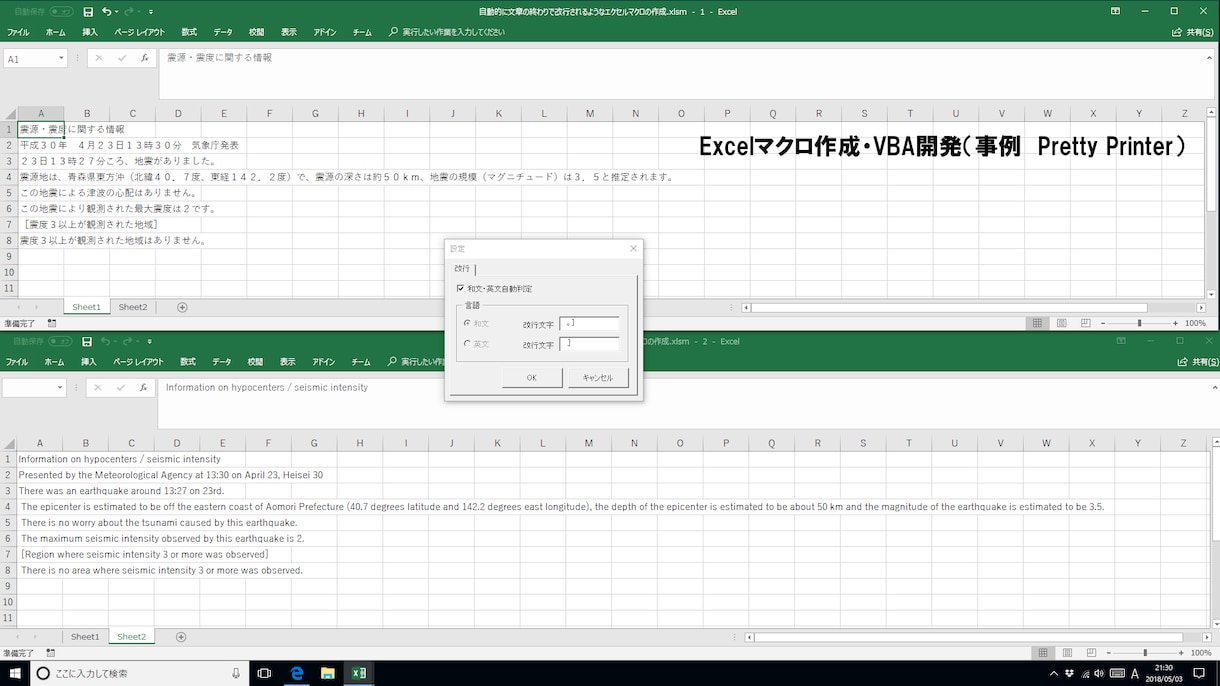Click zoom out minus in top window status bar

coord(1103,323)
